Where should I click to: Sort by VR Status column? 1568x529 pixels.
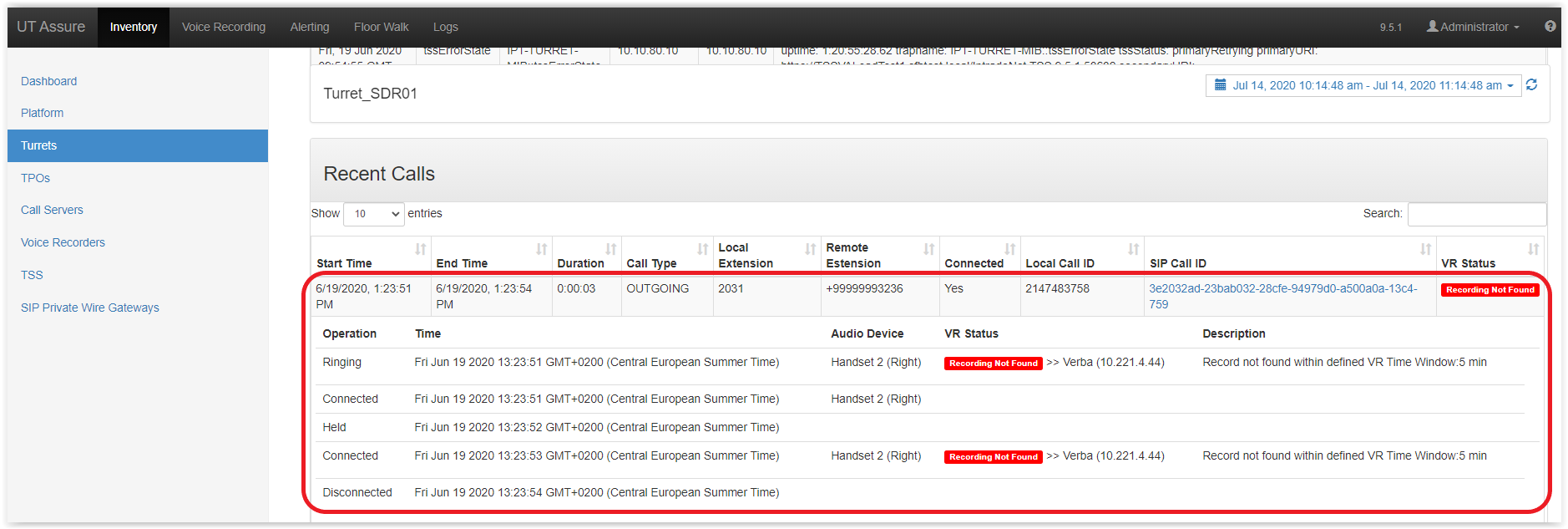click(x=1490, y=255)
